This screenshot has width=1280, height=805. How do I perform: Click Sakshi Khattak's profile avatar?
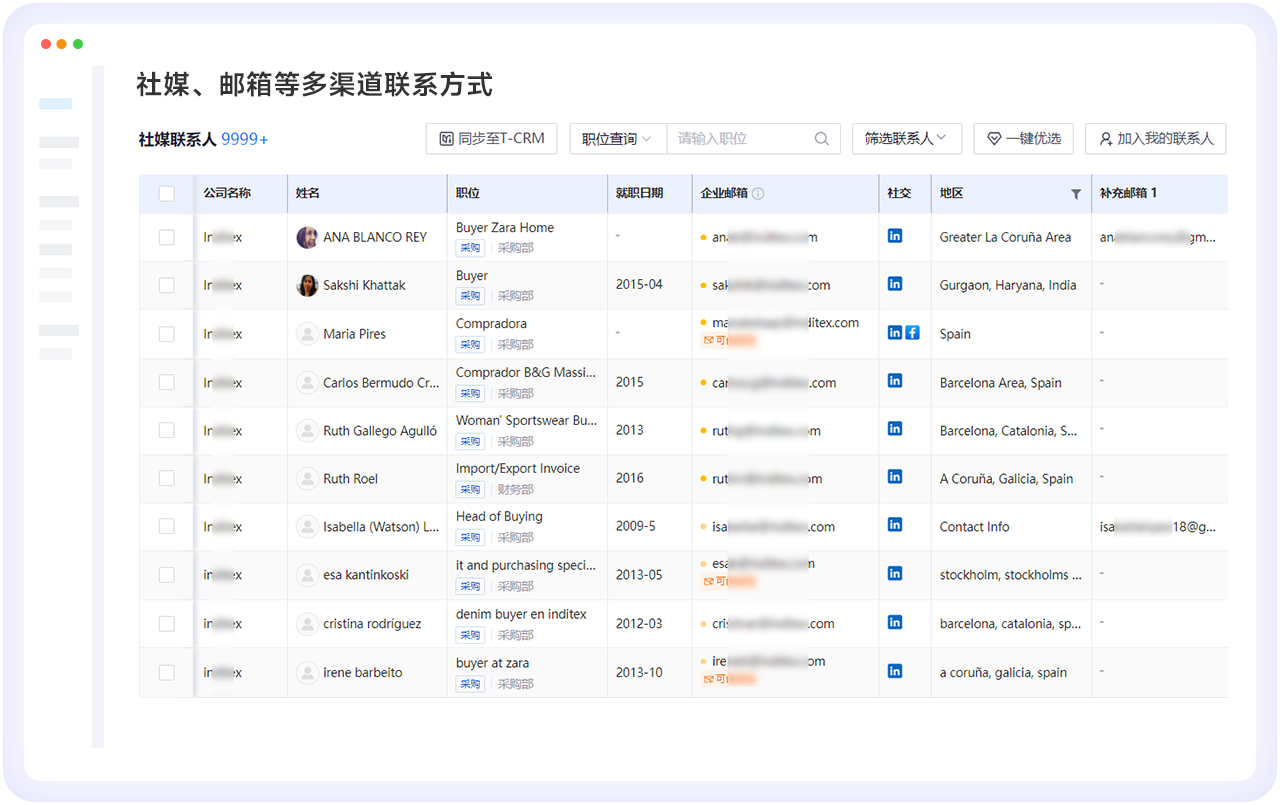click(307, 286)
